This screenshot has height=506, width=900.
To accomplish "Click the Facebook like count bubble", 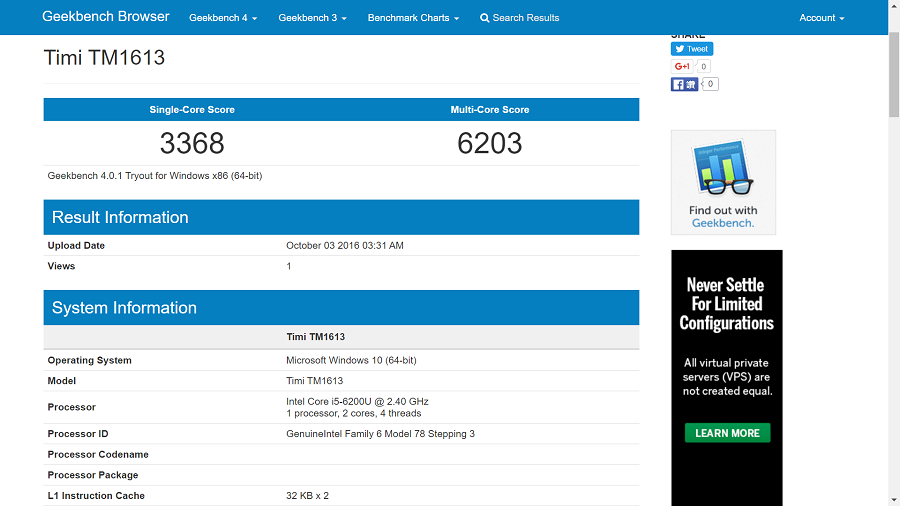I will (710, 84).
